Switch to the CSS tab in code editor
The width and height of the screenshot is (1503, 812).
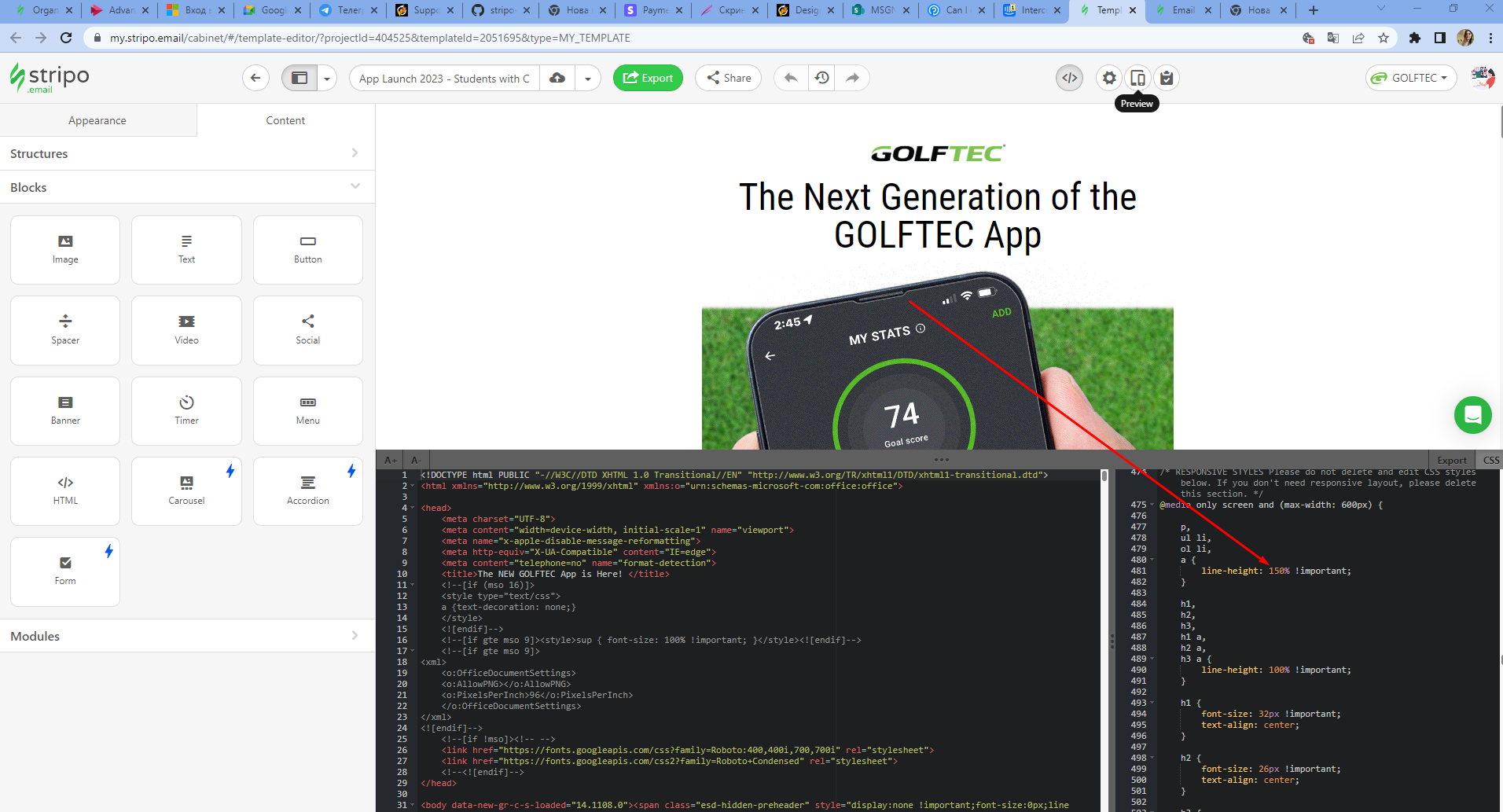pos(1490,460)
